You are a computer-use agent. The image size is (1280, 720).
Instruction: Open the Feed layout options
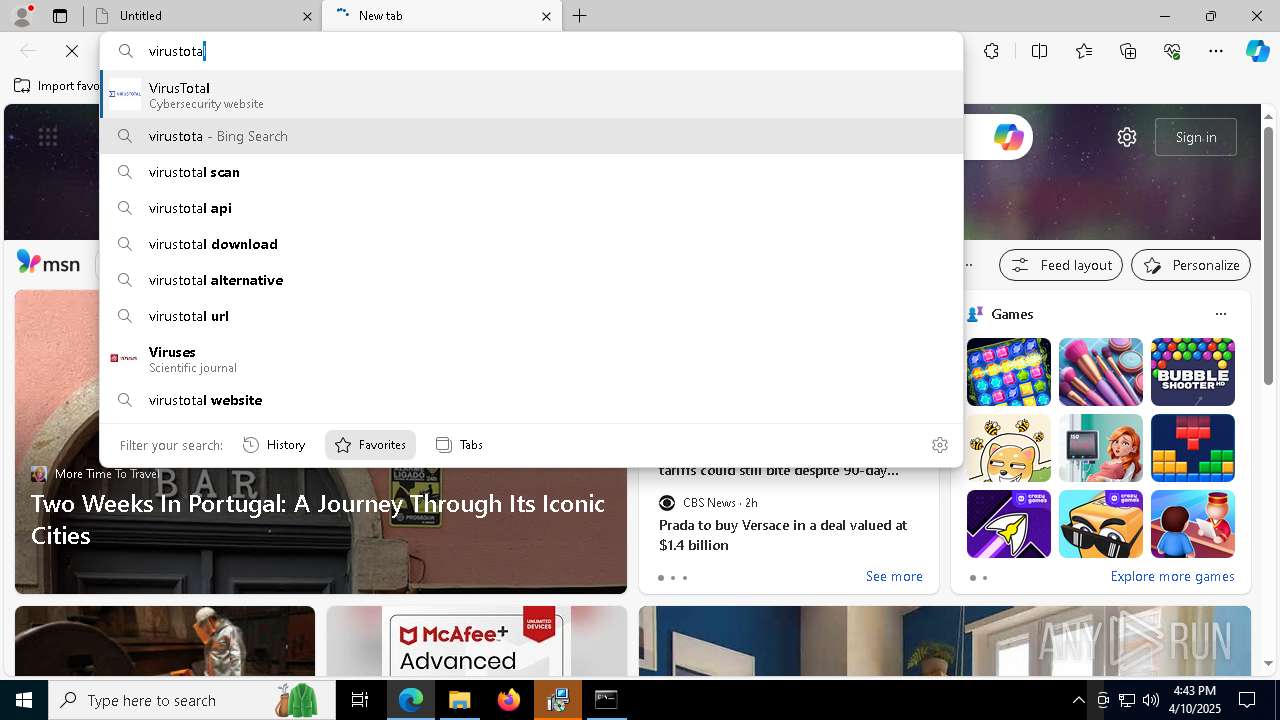tap(1061, 265)
